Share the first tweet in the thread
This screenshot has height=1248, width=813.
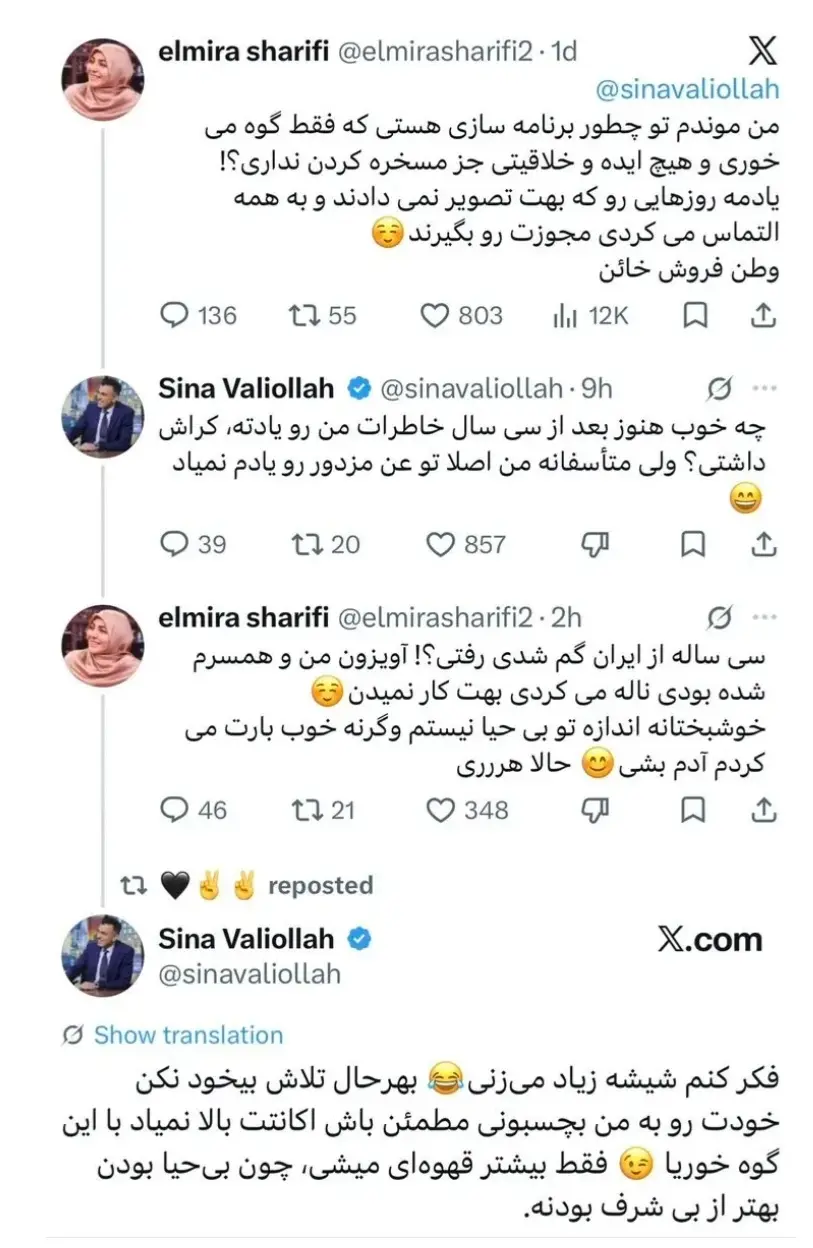763,315
